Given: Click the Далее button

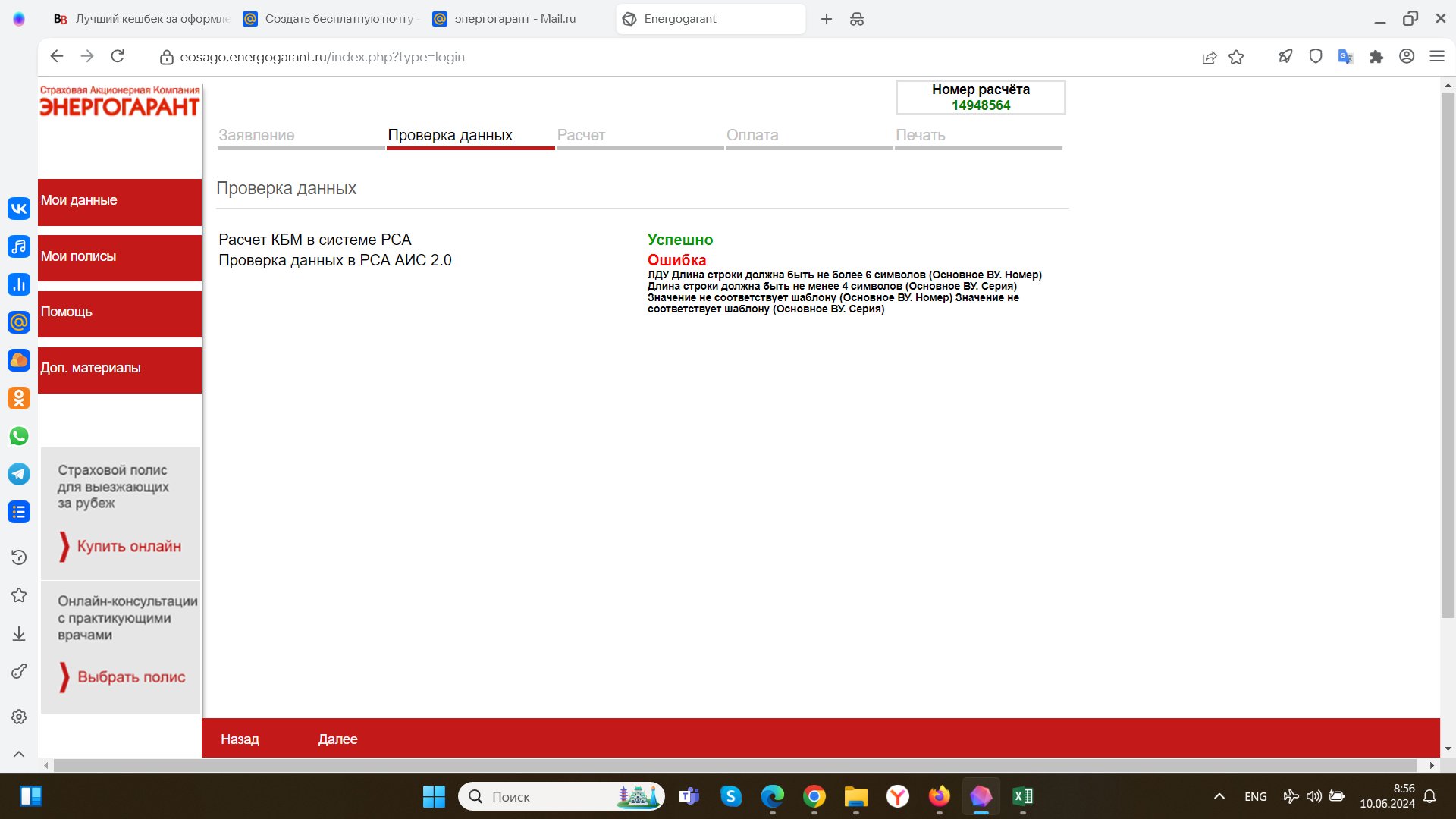Looking at the screenshot, I should tap(337, 739).
